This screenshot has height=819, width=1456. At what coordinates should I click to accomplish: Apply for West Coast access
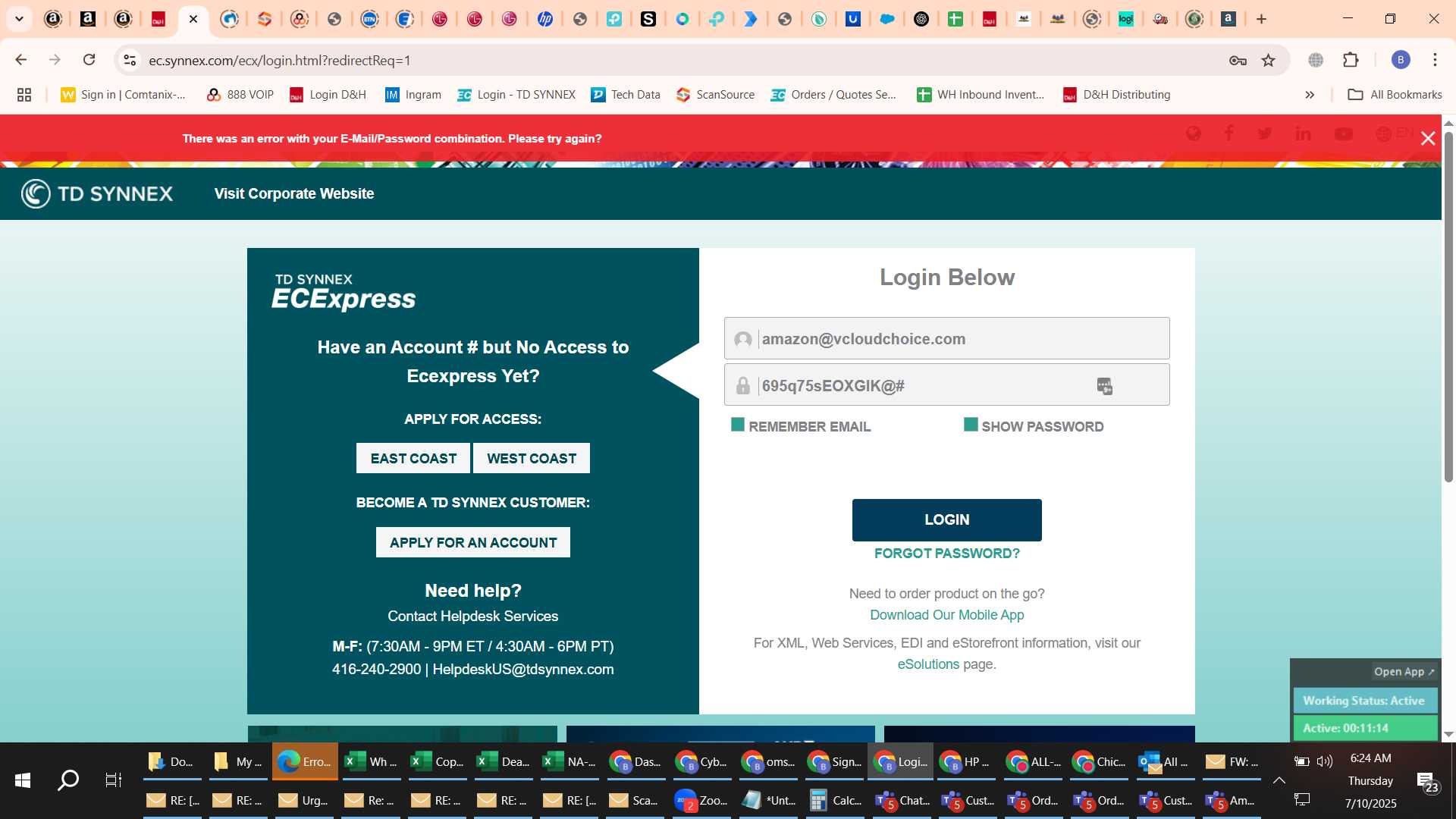(x=532, y=458)
